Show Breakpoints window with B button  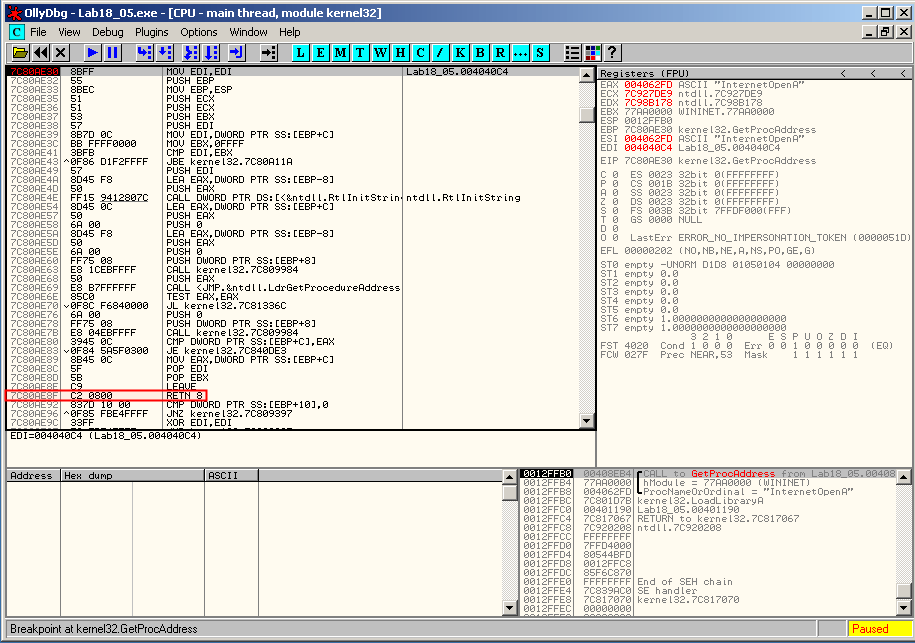pos(480,52)
